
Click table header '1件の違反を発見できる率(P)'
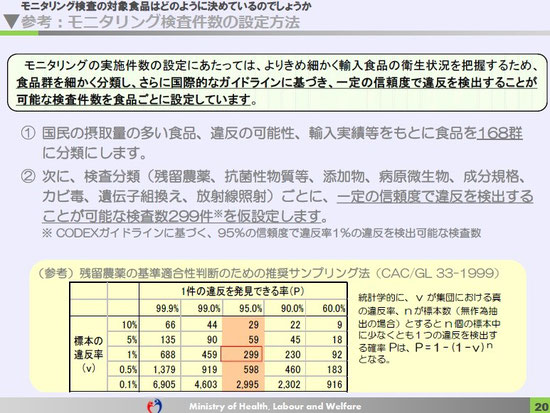coord(243,291)
